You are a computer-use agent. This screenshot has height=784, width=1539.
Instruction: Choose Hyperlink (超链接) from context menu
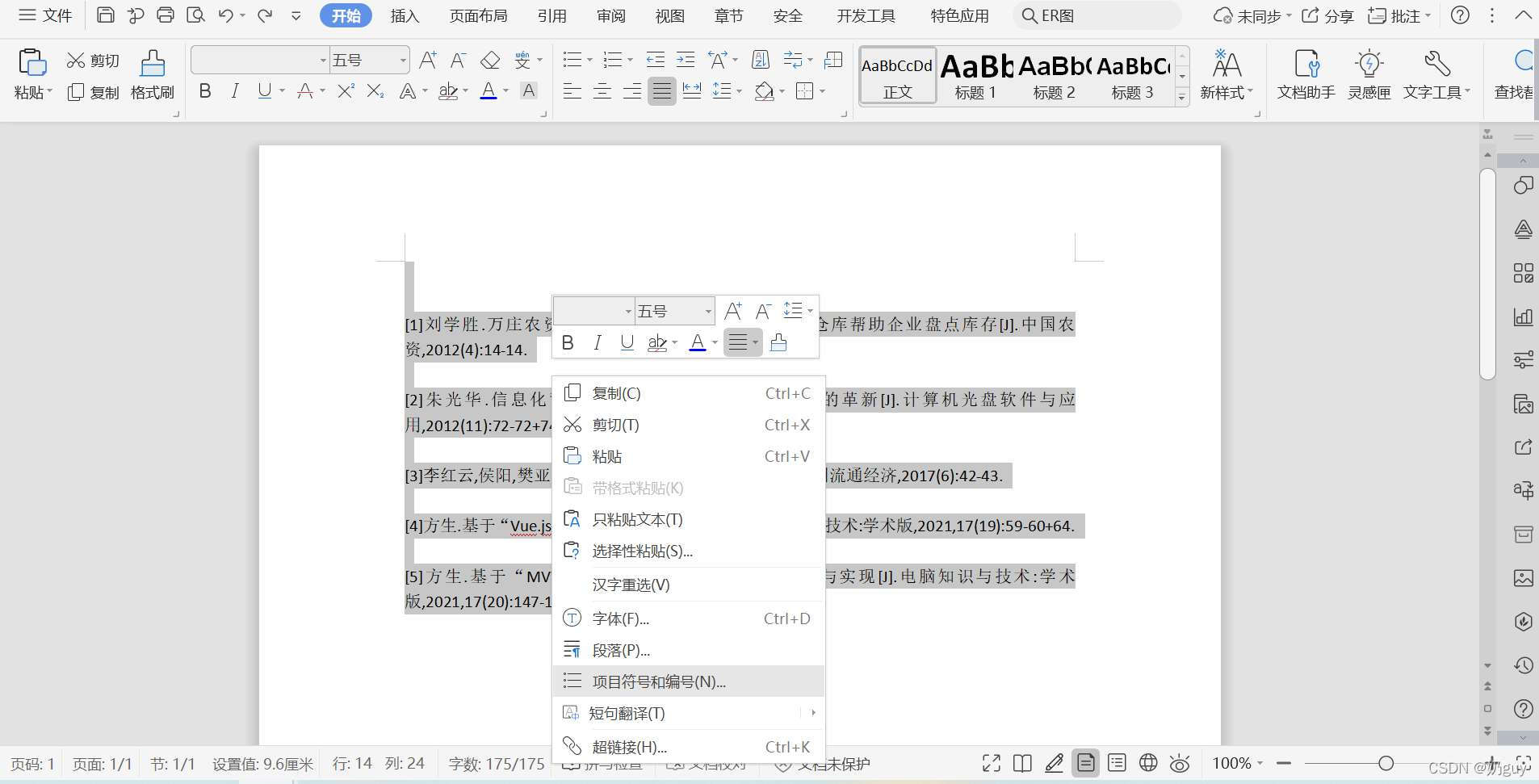(689, 747)
